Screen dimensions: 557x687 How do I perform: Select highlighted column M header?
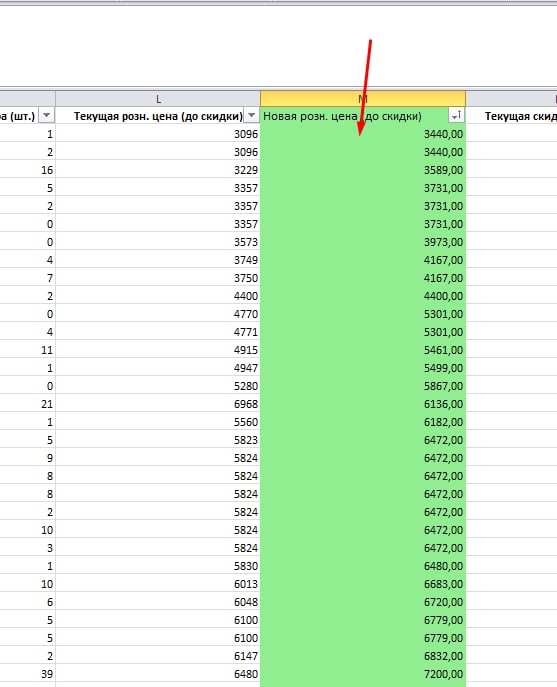click(x=363, y=99)
